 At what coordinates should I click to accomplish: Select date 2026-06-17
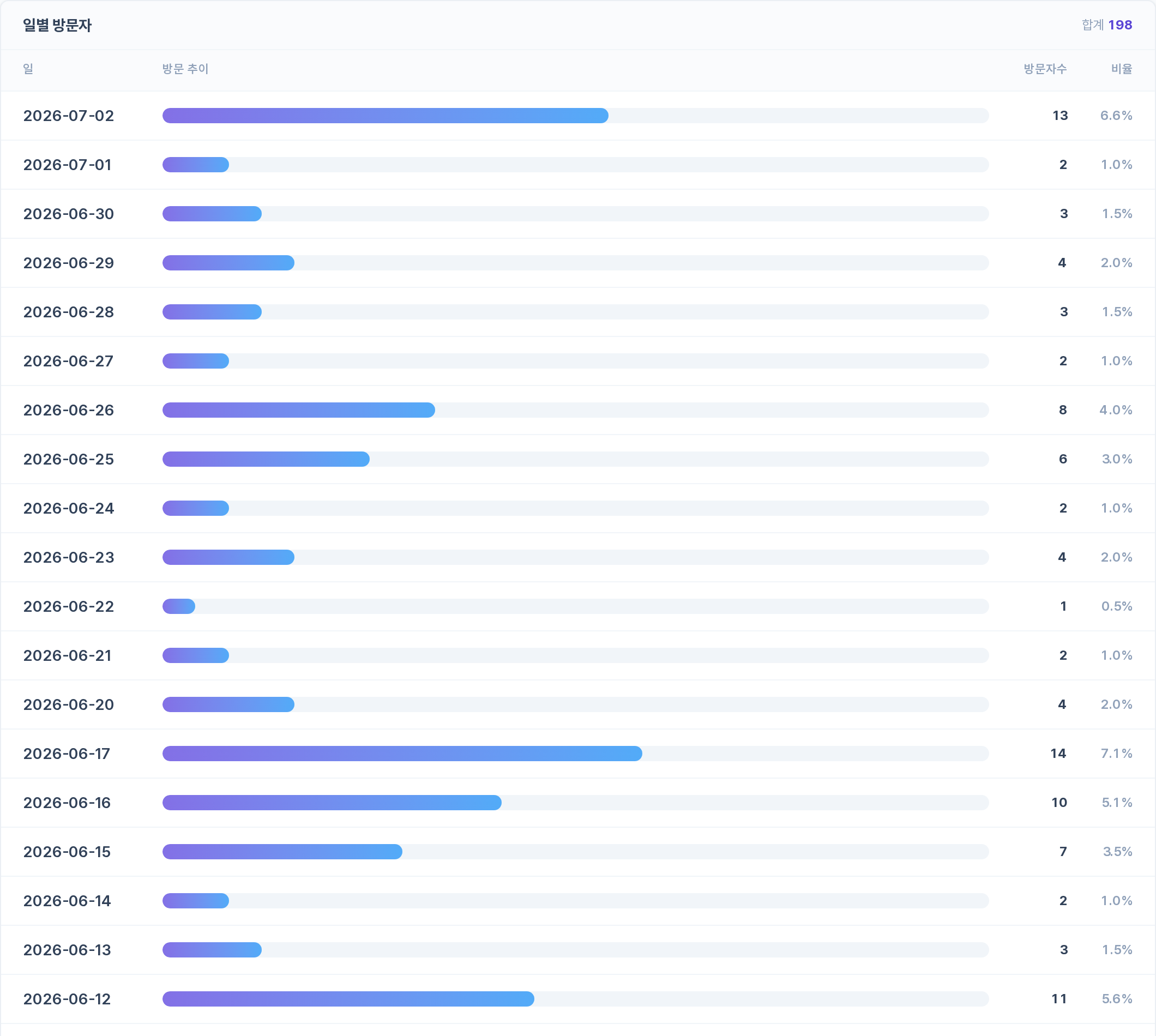pyautogui.click(x=67, y=753)
